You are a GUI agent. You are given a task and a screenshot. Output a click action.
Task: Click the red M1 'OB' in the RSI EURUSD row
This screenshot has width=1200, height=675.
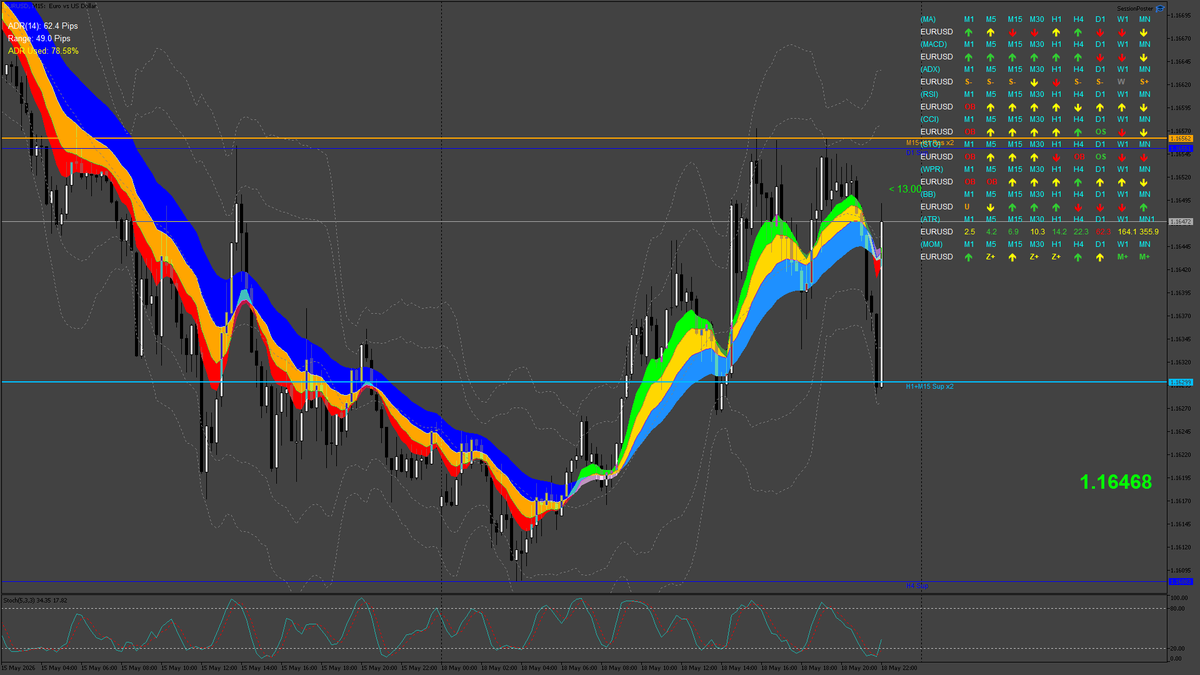pyautogui.click(x=970, y=107)
